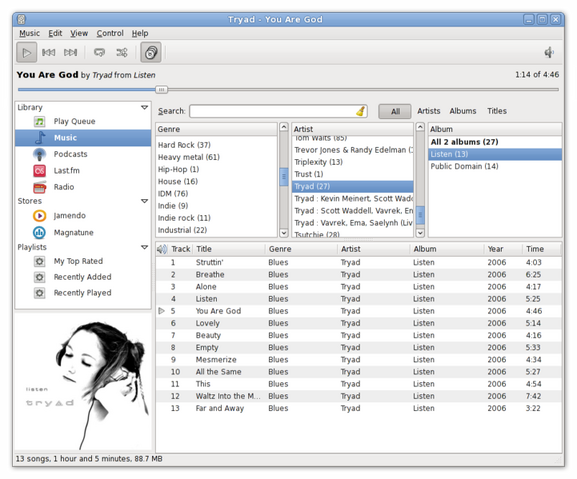The height and width of the screenshot is (479, 577).
Task: Open the Last.fm source
Action: pos(67,171)
